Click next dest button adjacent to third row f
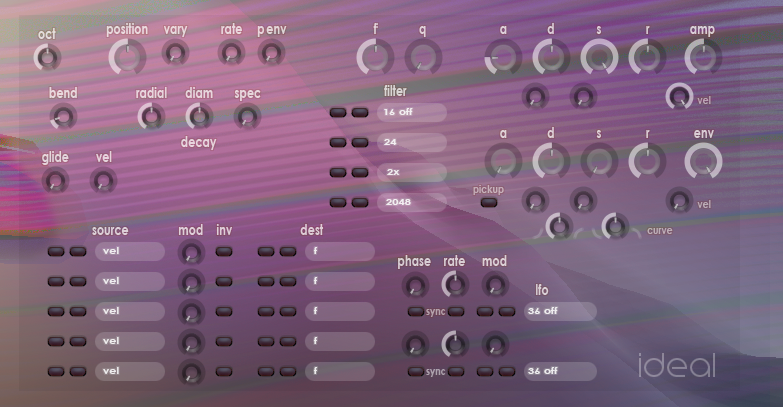783x407 pixels. [288, 312]
